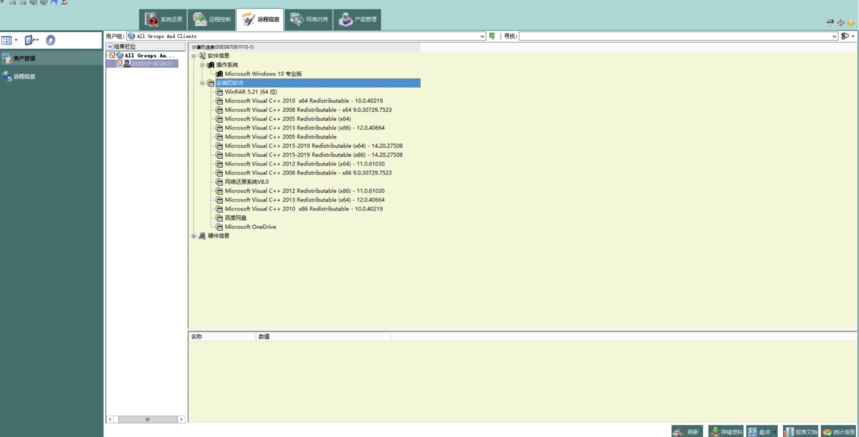Select the All Groups An... tree node

point(150,55)
